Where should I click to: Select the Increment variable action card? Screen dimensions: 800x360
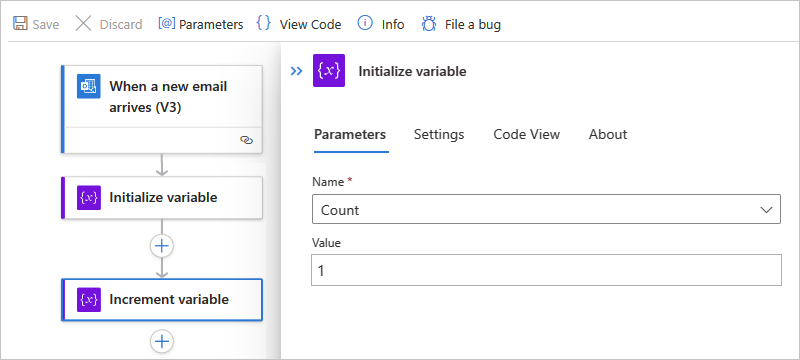[x=162, y=300]
